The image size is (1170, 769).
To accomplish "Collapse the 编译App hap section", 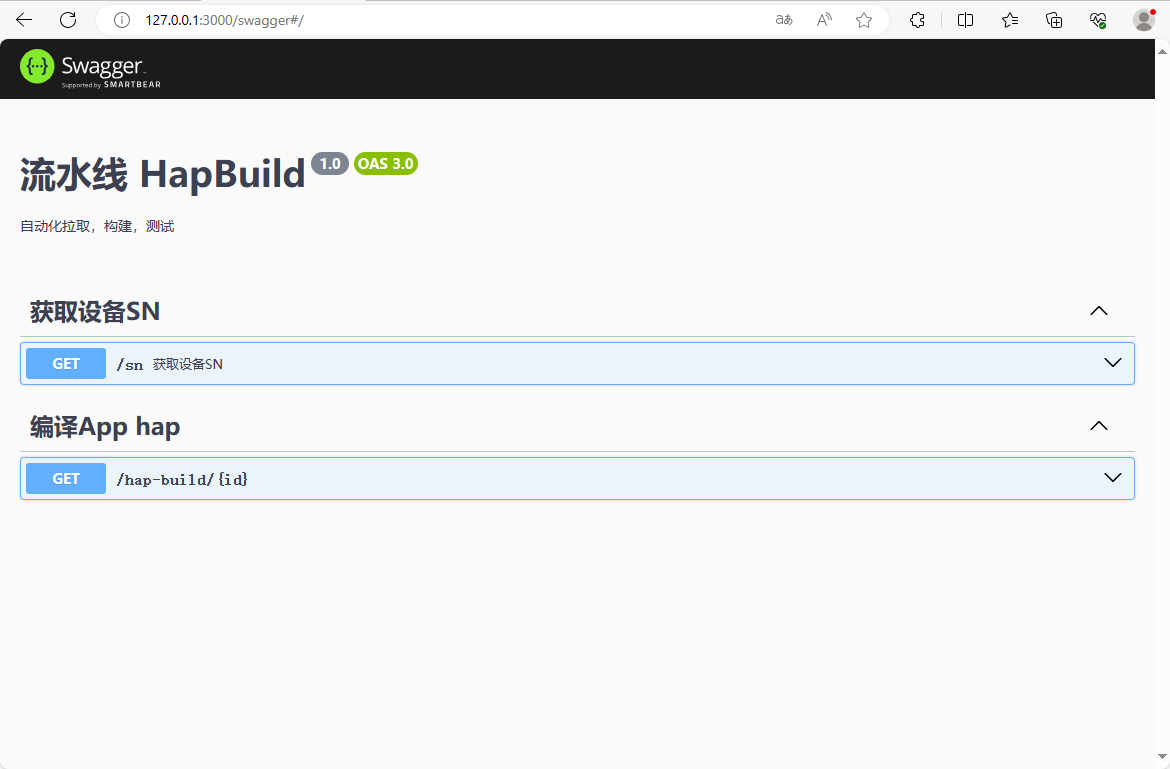I will point(1098,426).
